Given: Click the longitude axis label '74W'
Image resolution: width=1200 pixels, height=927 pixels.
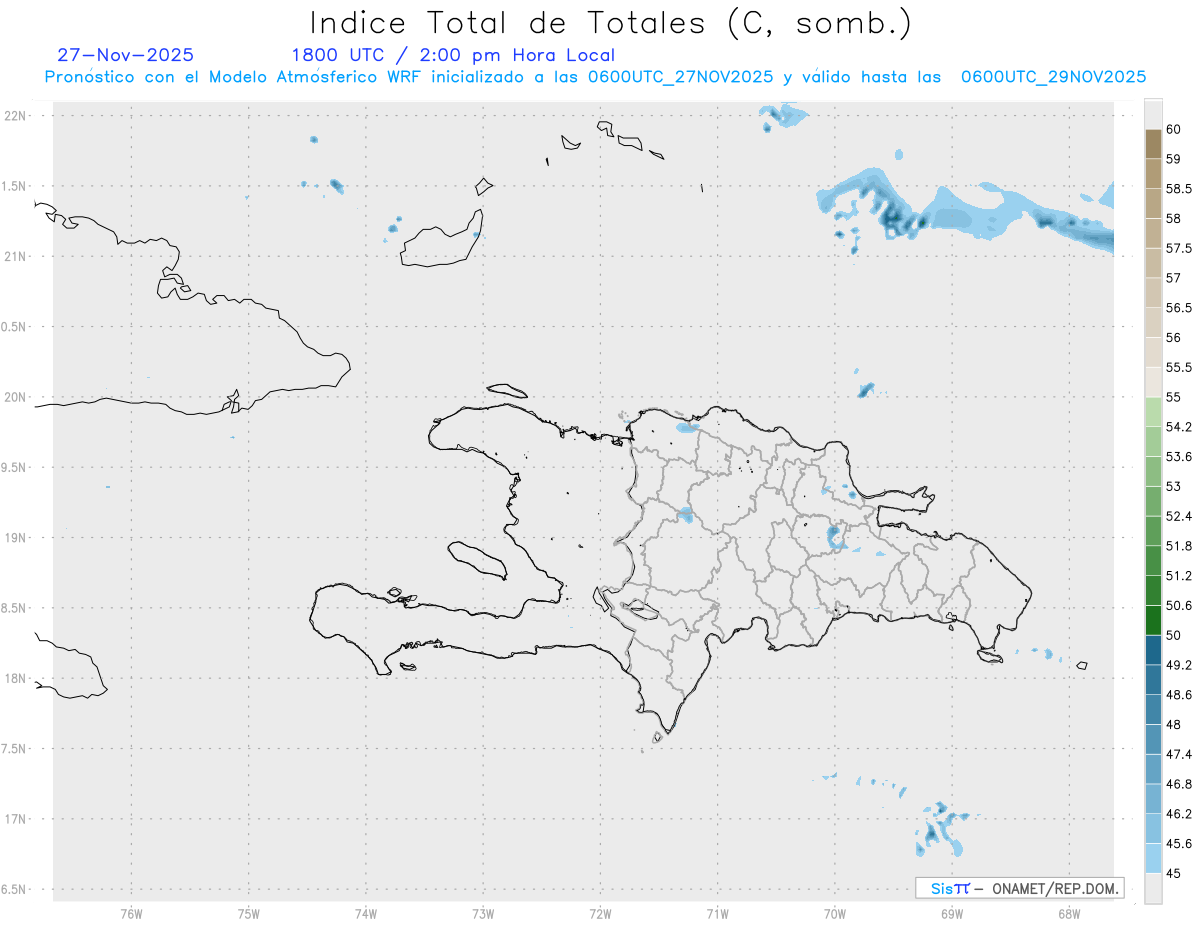Looking at the screenshot, I should tap(365, 913).
